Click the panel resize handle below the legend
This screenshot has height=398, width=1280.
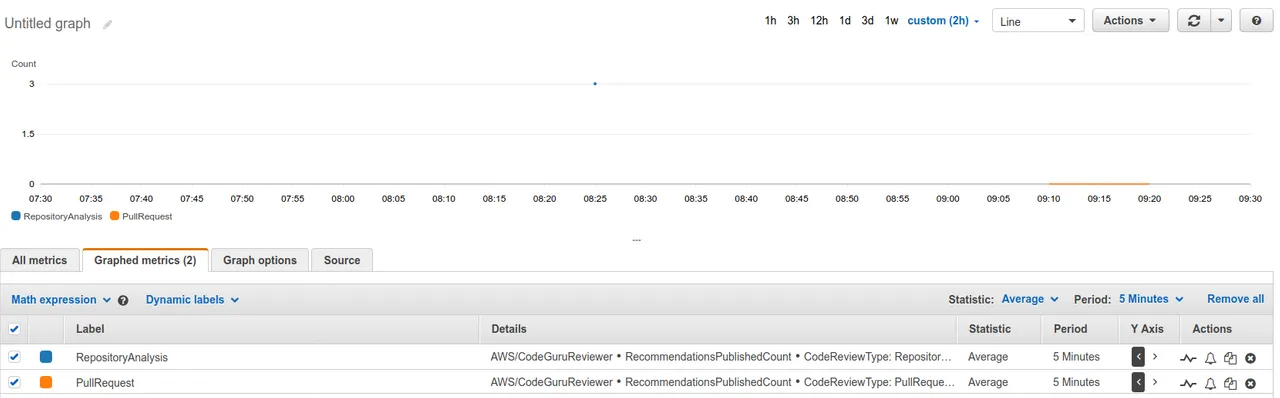[x=636, y=240]
